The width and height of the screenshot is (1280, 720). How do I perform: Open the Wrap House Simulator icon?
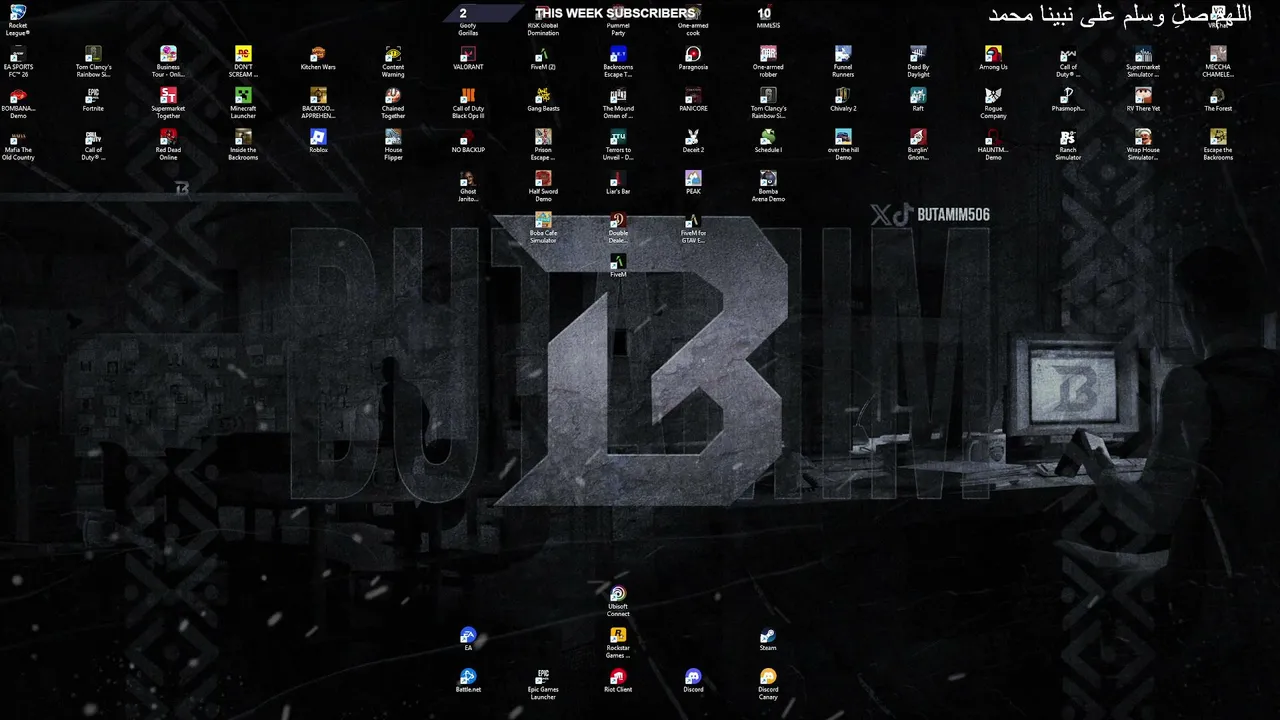[1143, 145]
